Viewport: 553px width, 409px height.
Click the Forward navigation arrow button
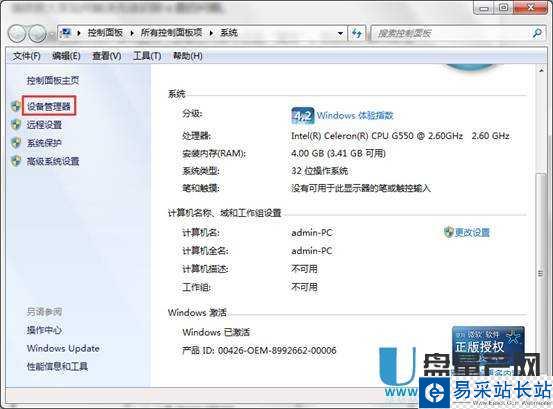(x=37, y=33)
